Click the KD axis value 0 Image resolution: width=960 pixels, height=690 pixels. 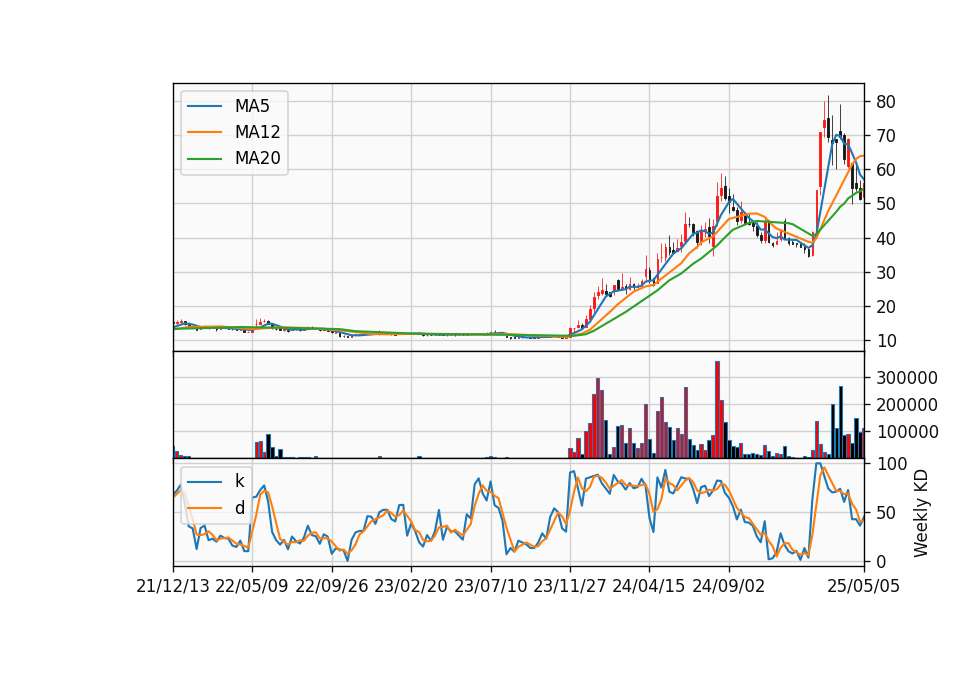point(881,561)
